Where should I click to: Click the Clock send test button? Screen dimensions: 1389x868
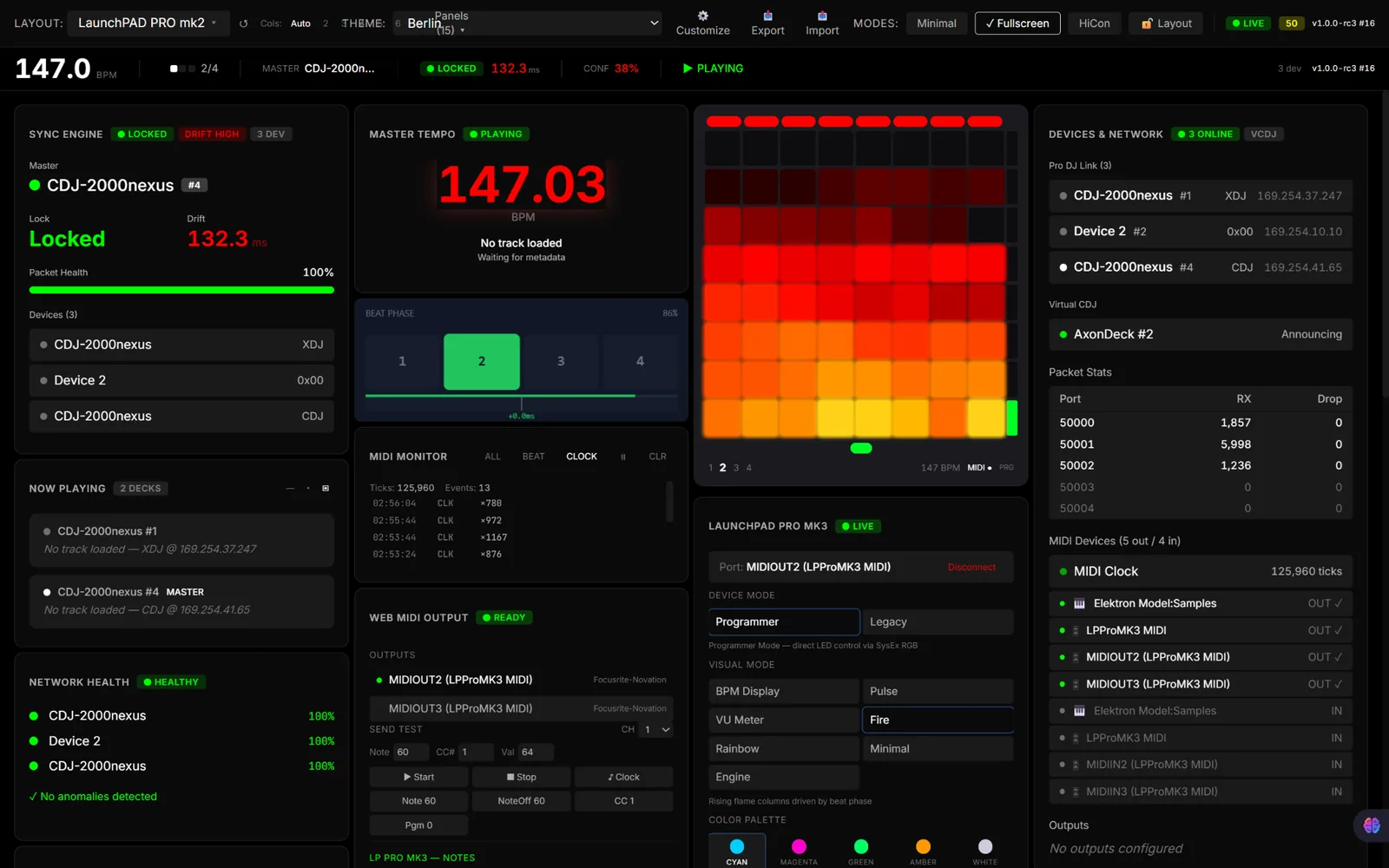(x=623, y=777)
